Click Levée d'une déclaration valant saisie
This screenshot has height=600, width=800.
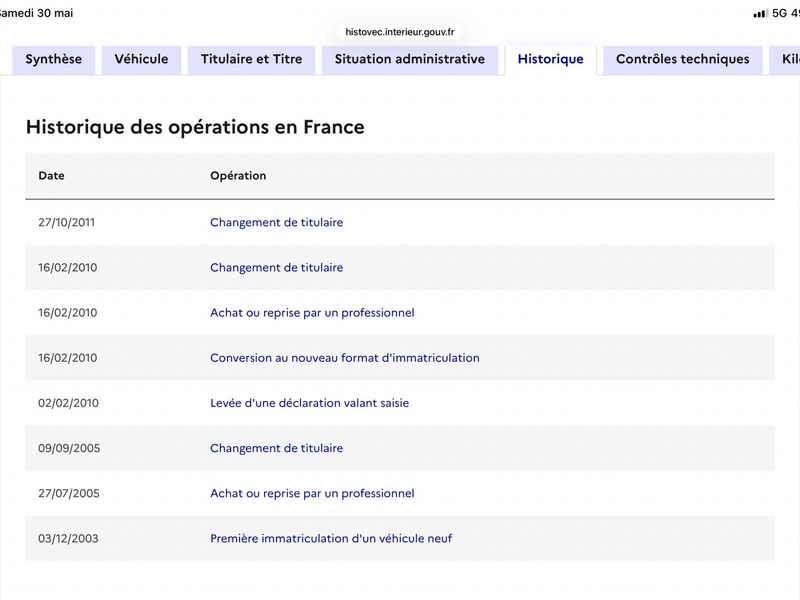point(310,403)
